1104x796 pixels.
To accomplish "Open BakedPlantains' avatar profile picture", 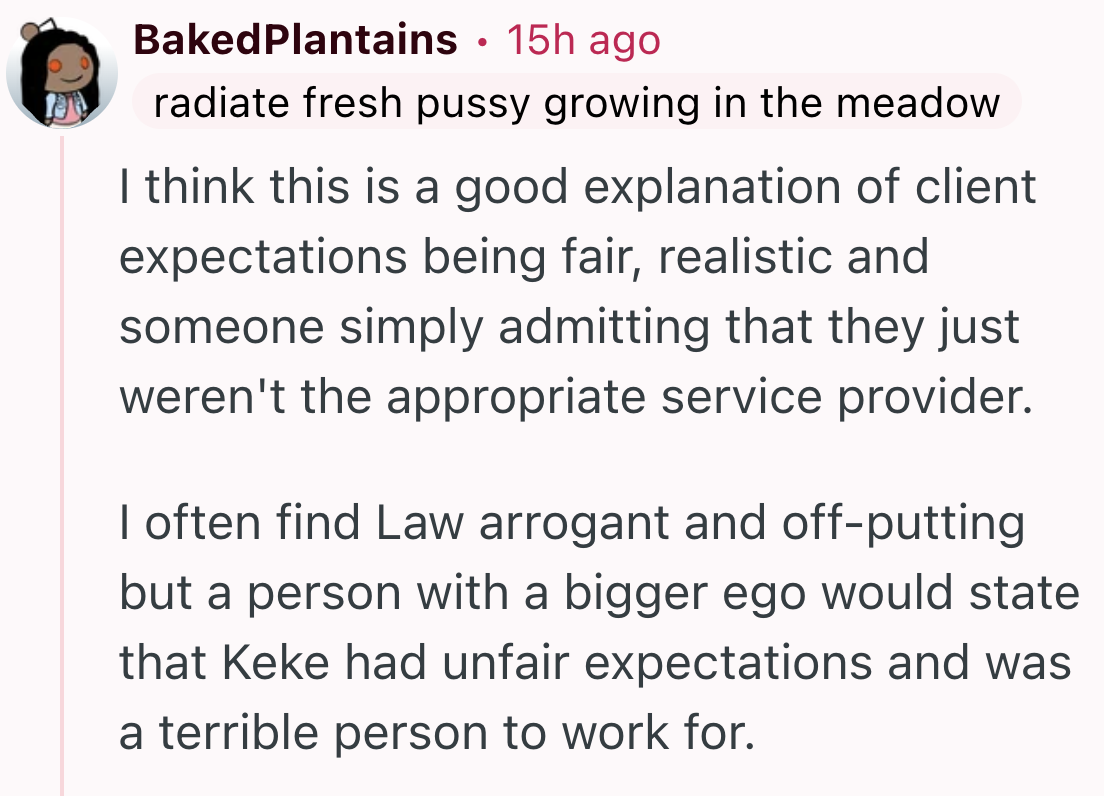I will point(62,73).
